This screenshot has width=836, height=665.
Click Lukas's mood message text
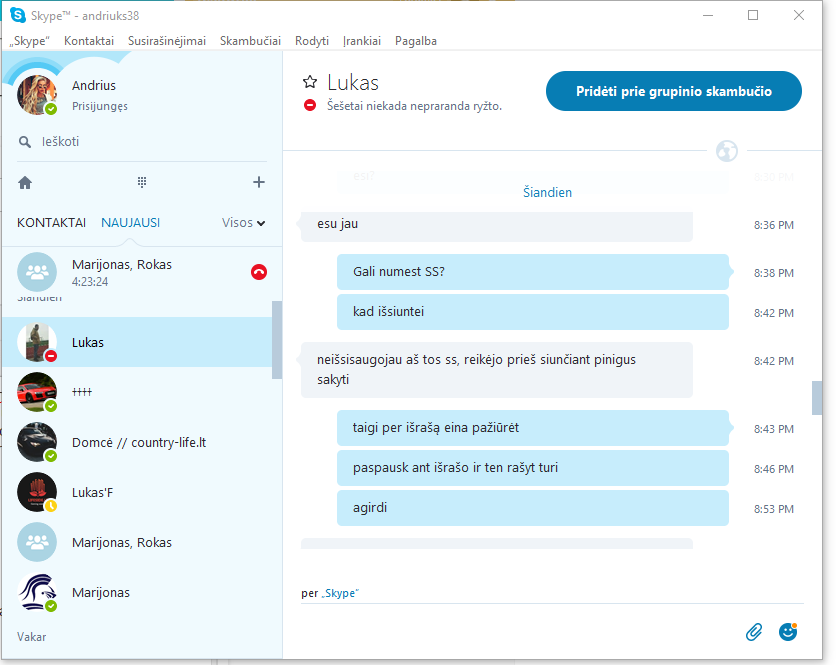pos(414,106)
